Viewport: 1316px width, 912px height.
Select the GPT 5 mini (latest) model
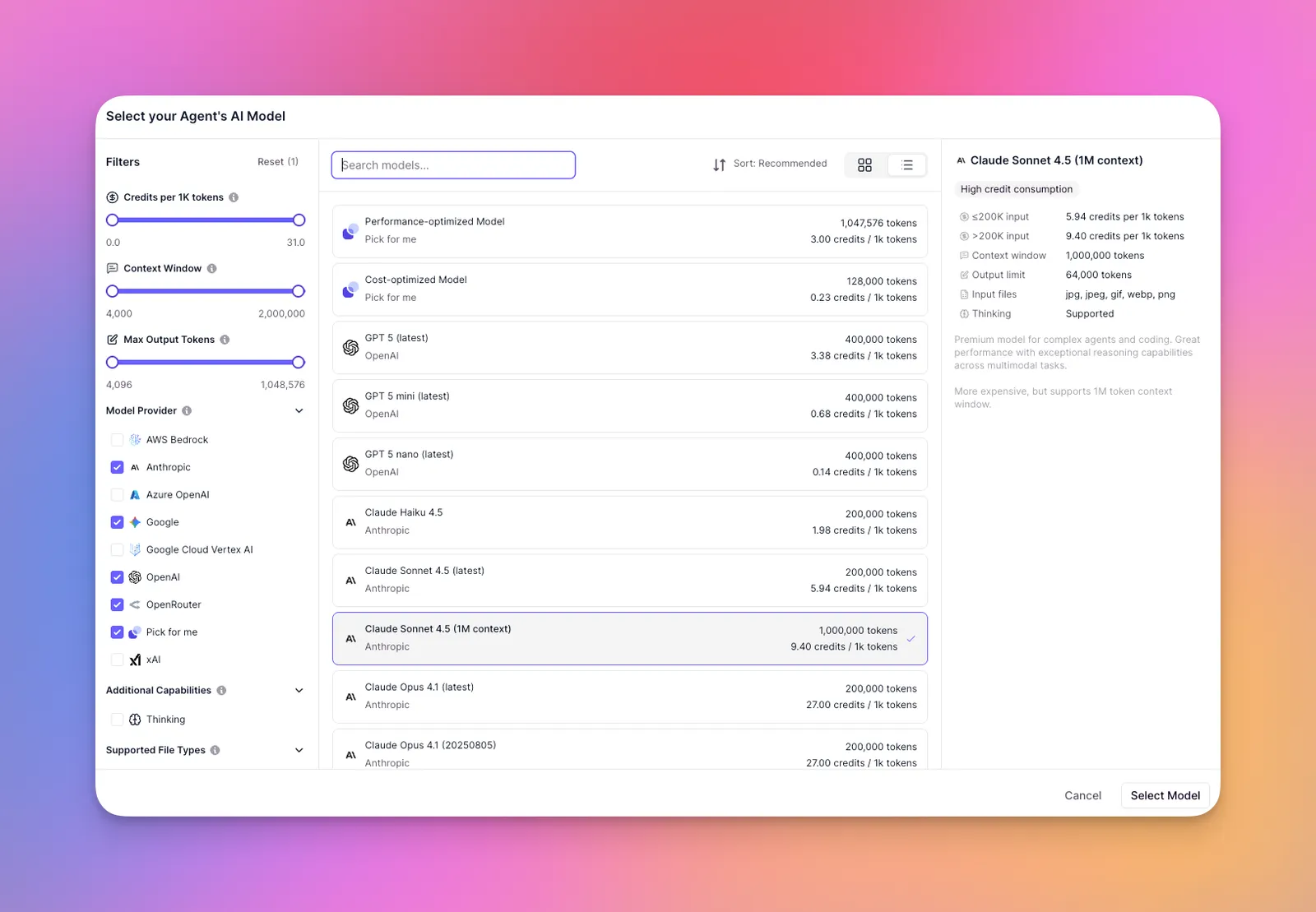630,405
